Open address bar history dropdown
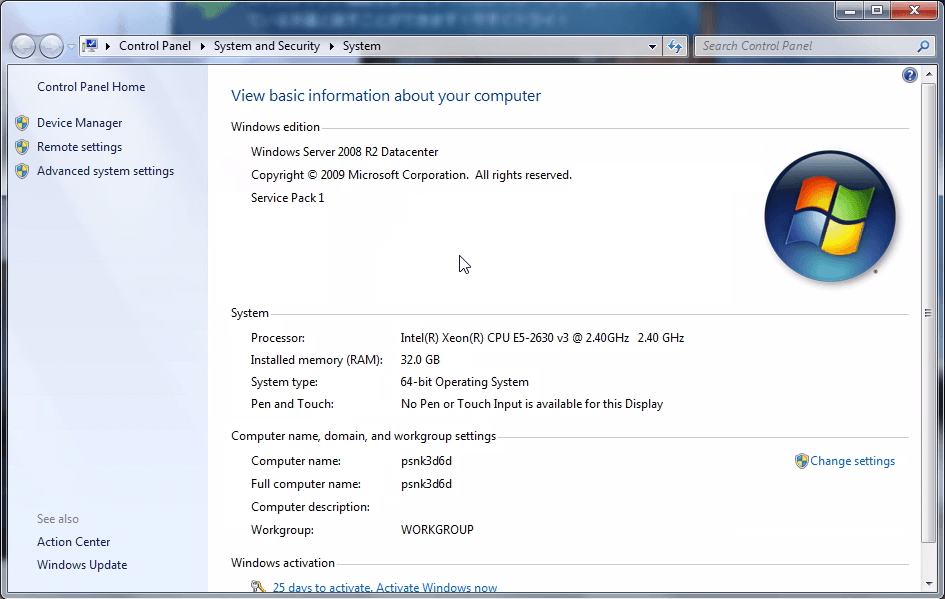Screen dimensions: 945x599 (652, 46)
